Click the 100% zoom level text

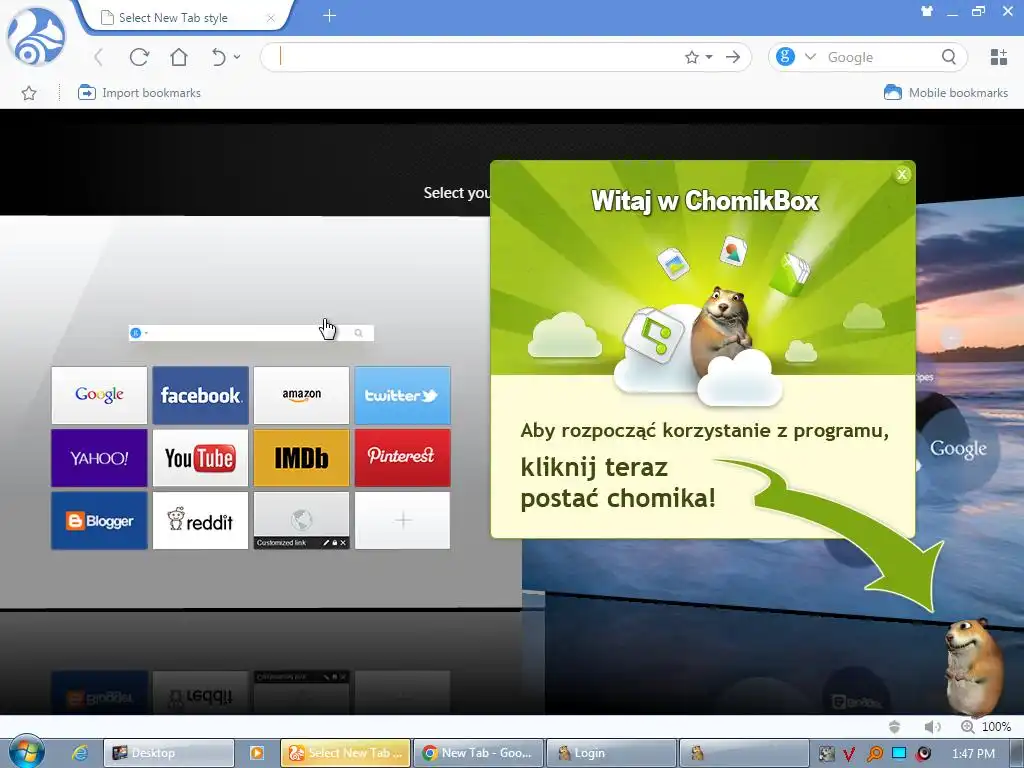click(x=997, y=727)
